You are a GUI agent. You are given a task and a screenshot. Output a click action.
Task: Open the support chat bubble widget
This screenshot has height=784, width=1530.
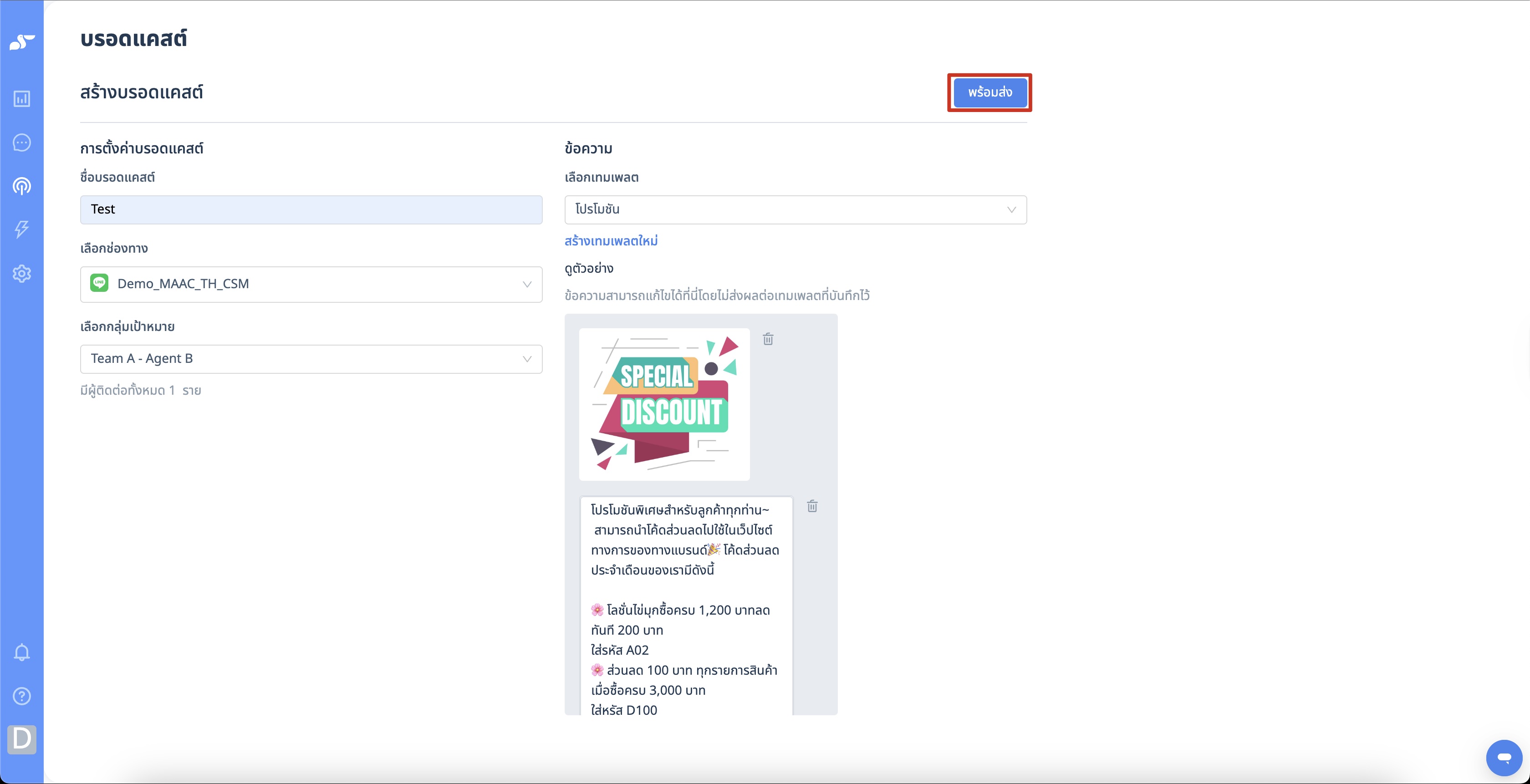pos(1504,757)
